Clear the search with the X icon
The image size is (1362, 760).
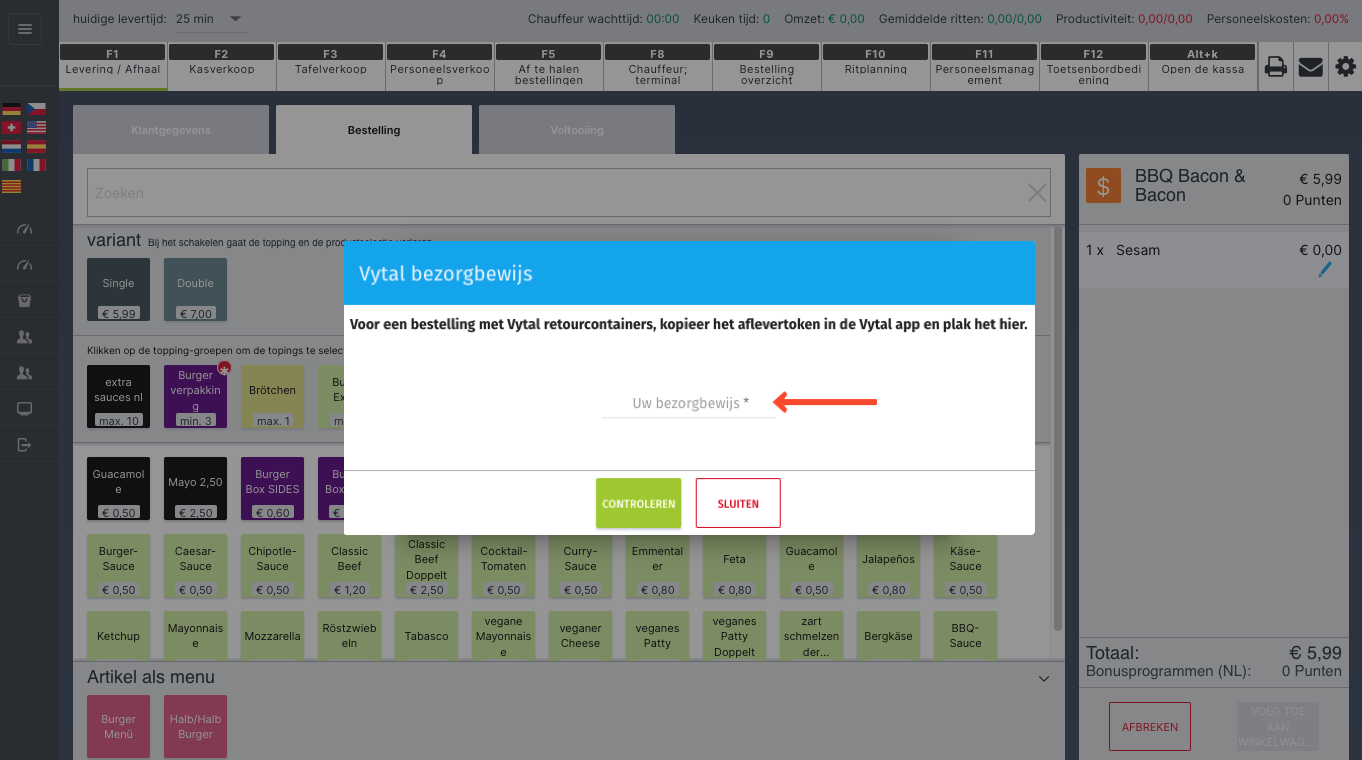(x=1037, y=193)
